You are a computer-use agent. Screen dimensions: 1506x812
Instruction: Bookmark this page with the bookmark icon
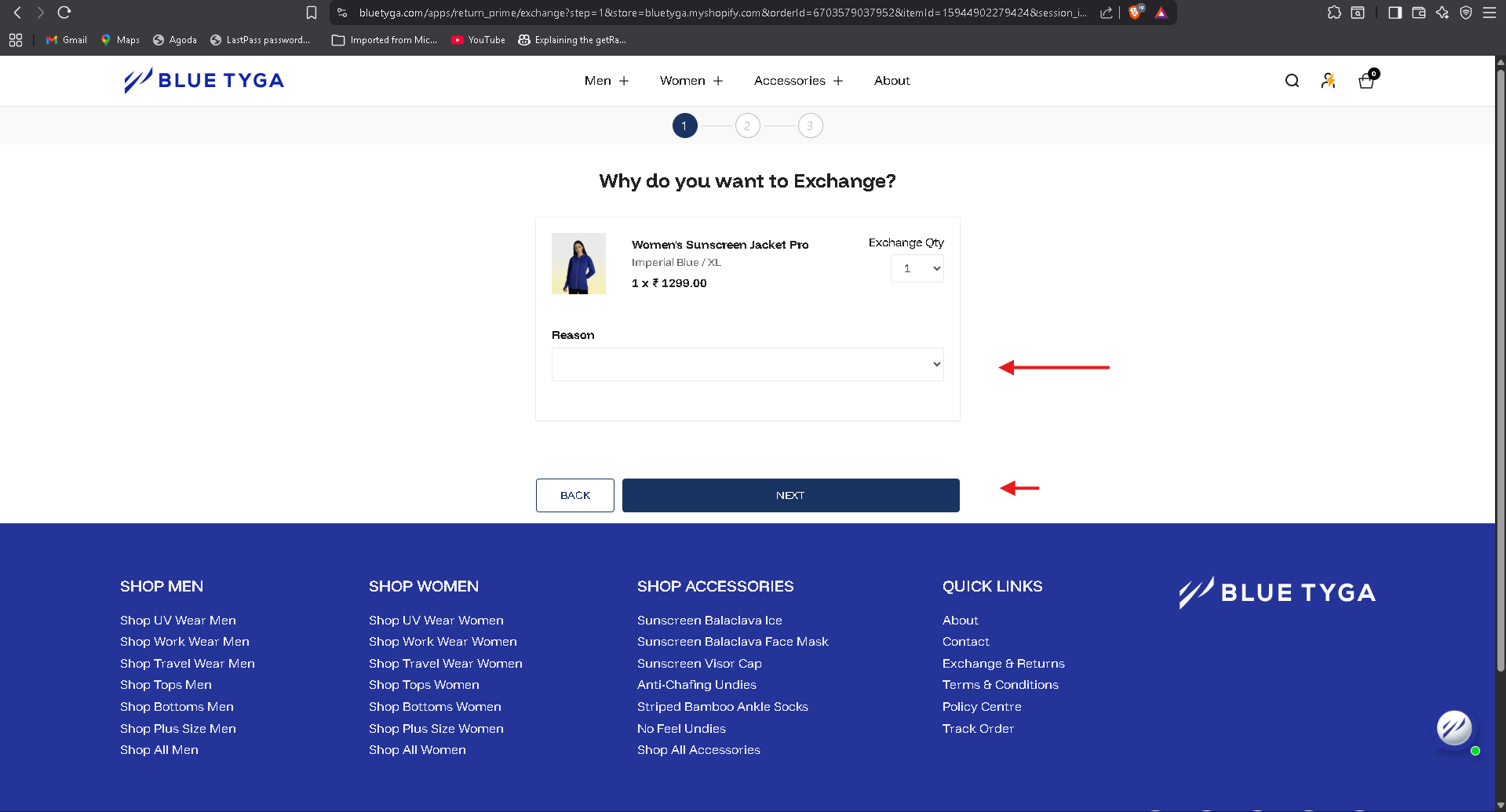312,13
